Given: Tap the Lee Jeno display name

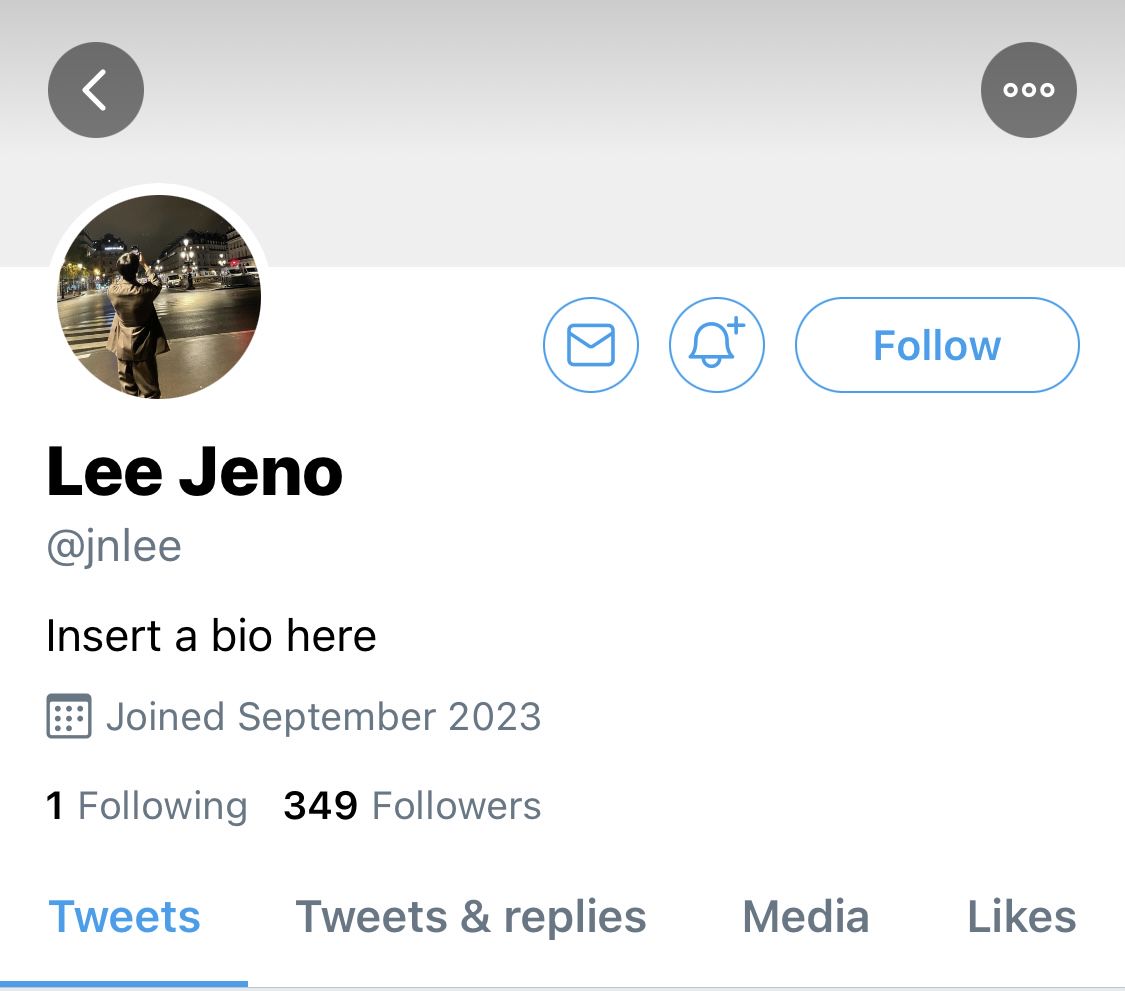Looking at the screenshot, I should (x=194, y=471).
